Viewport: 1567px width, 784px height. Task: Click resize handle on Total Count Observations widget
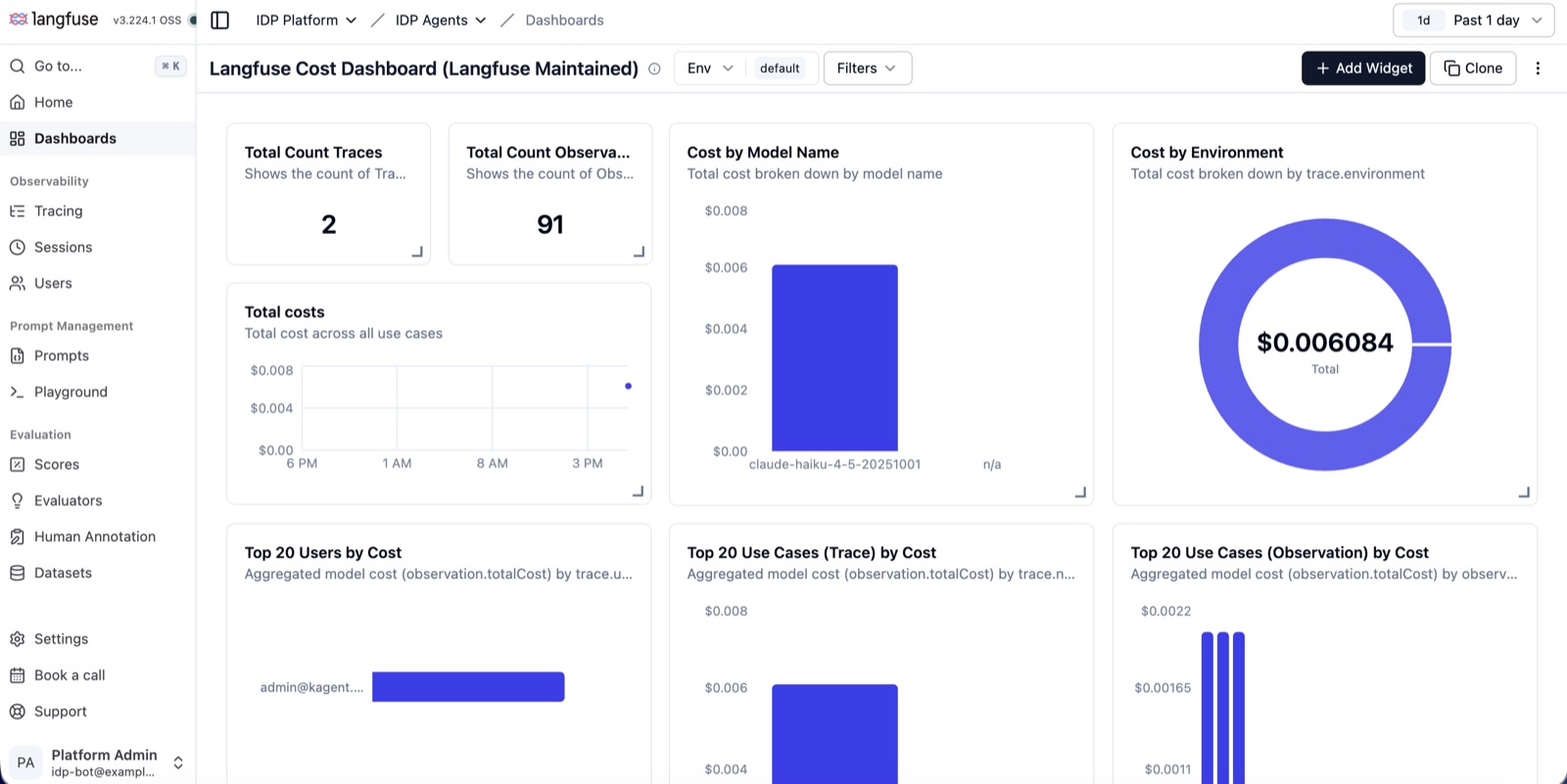pyautogui.click(x=639, y=252)
